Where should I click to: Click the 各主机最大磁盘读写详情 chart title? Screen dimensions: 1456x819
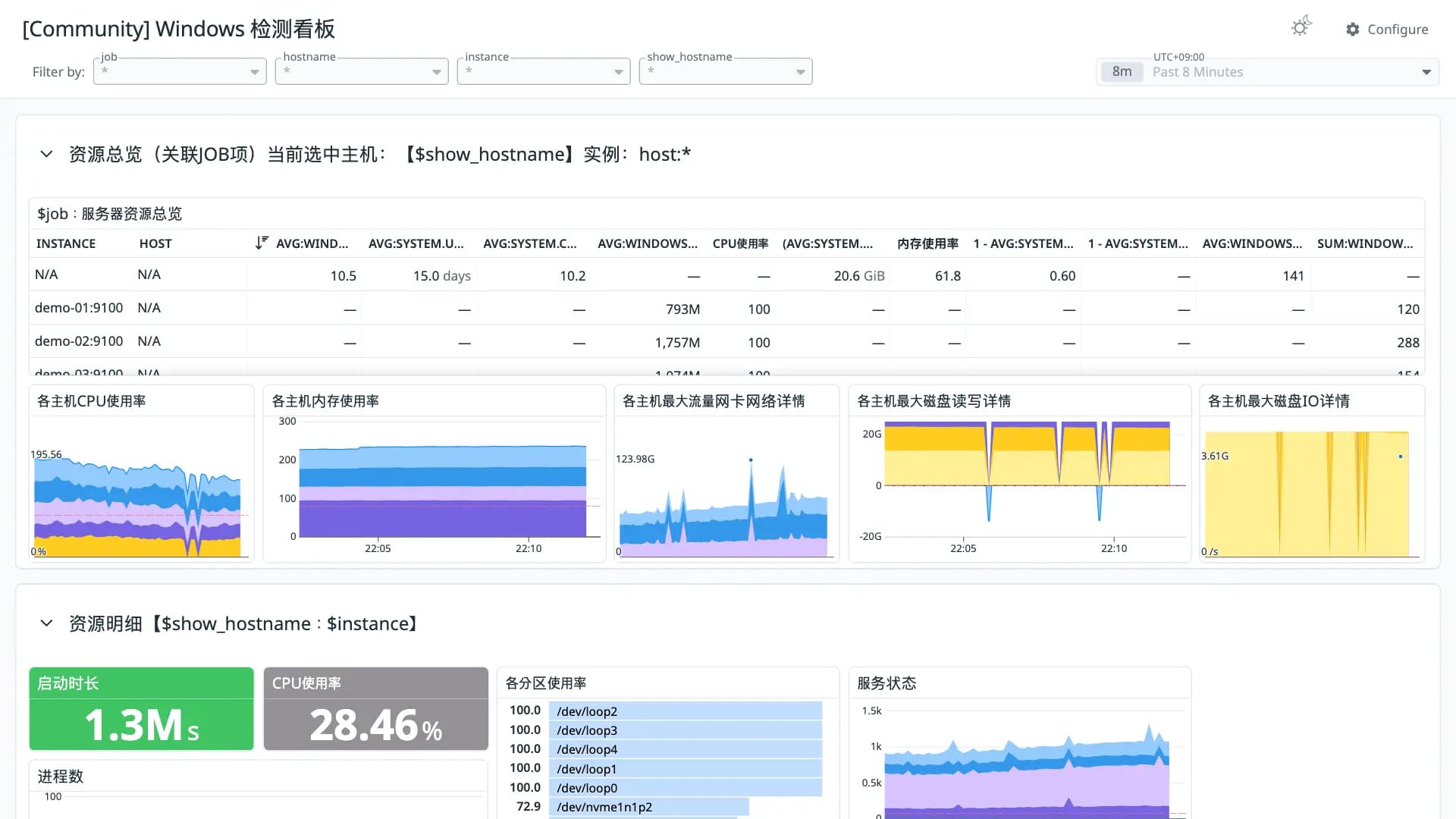click(x=934, y=401)
